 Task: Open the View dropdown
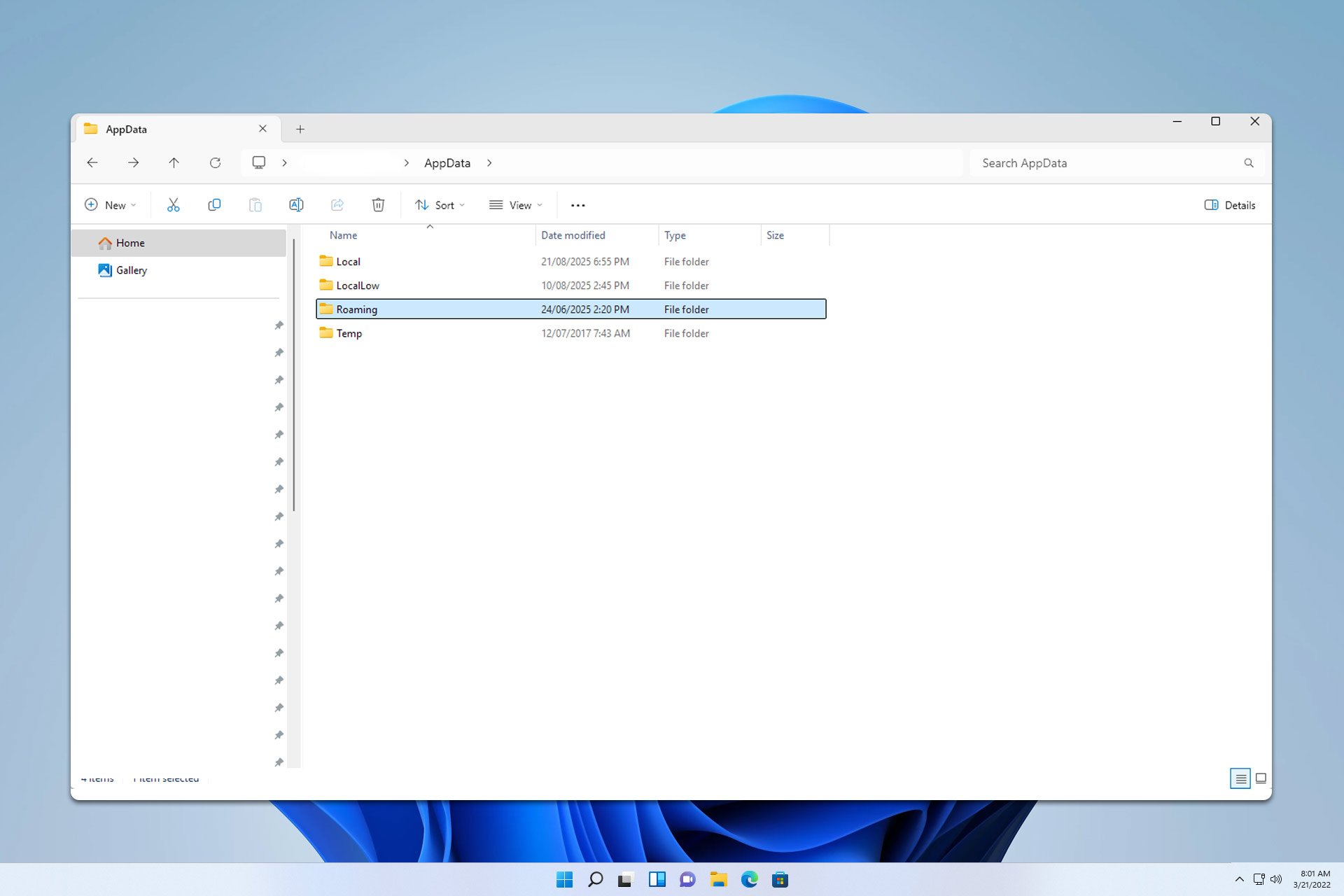tap(516, 205)
